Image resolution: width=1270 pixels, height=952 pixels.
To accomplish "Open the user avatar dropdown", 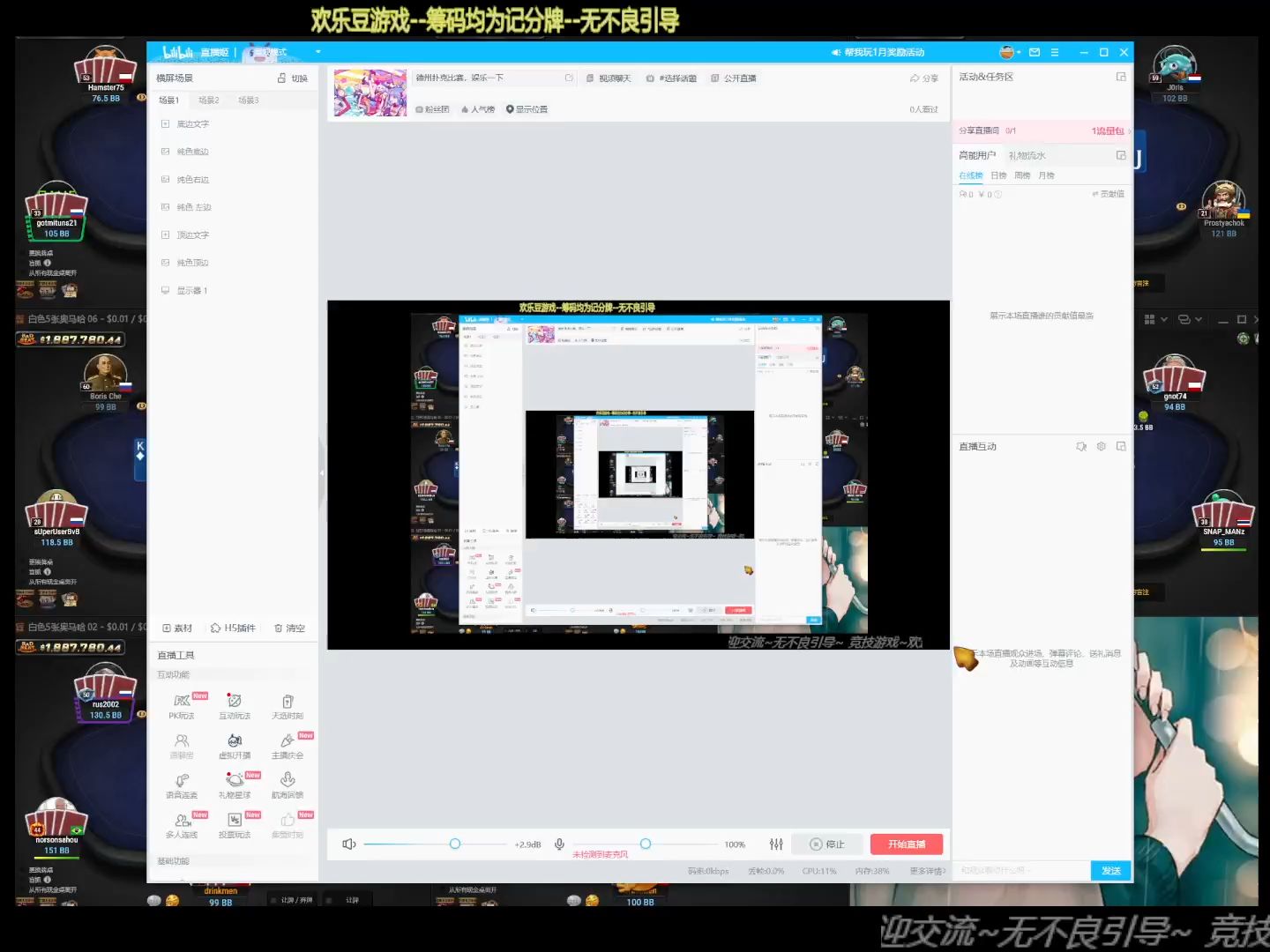I will point(1010,52).
